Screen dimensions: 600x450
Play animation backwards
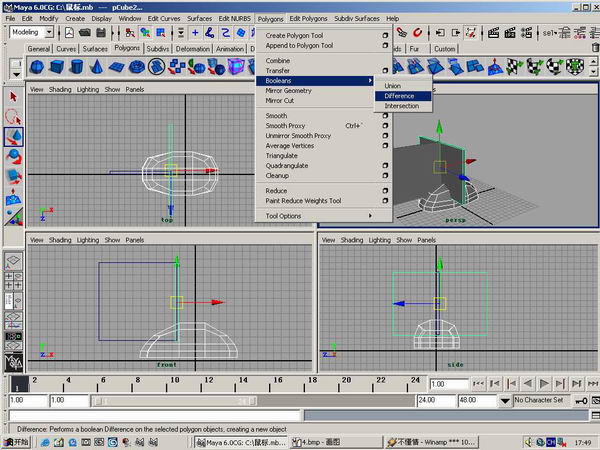(x=528, y=383)
